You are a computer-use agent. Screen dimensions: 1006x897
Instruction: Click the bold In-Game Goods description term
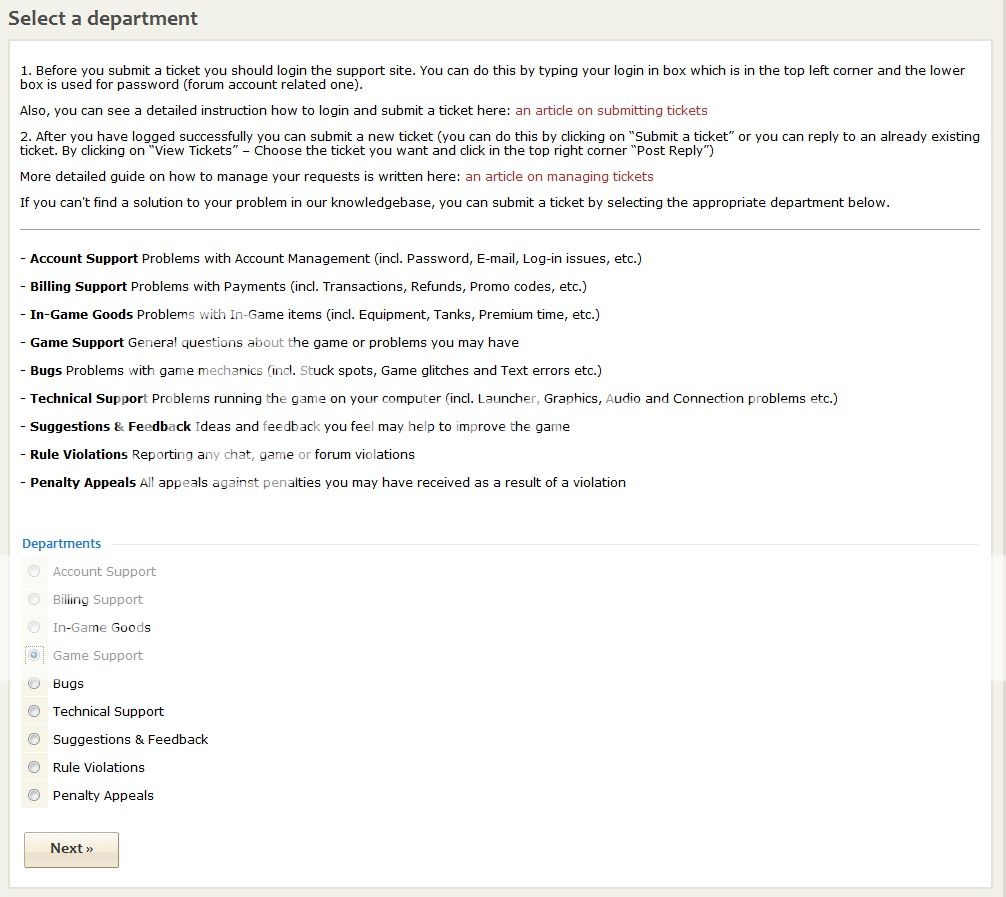pos(81,314)
